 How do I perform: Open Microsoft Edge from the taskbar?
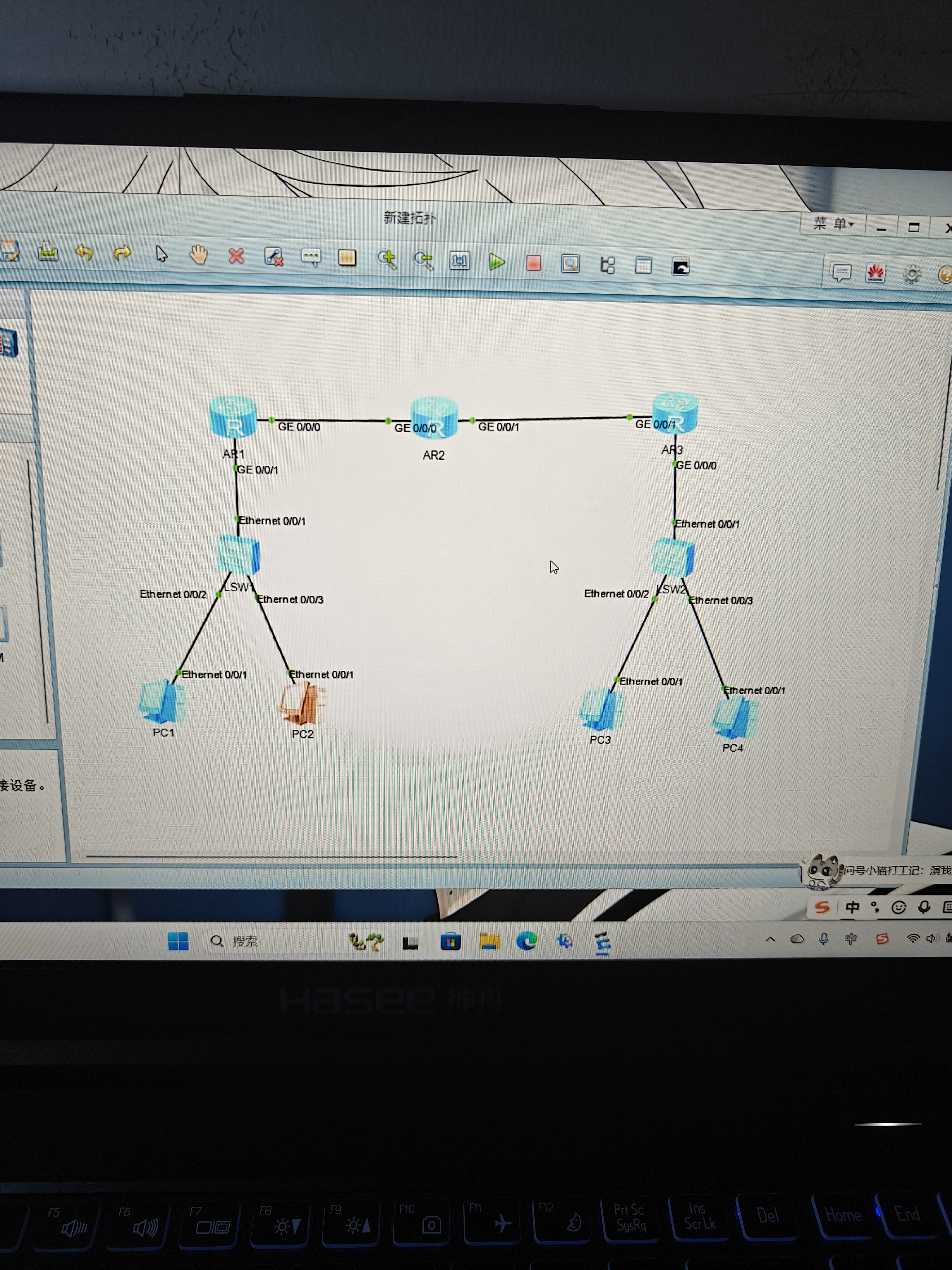click(x=526, y=941)
